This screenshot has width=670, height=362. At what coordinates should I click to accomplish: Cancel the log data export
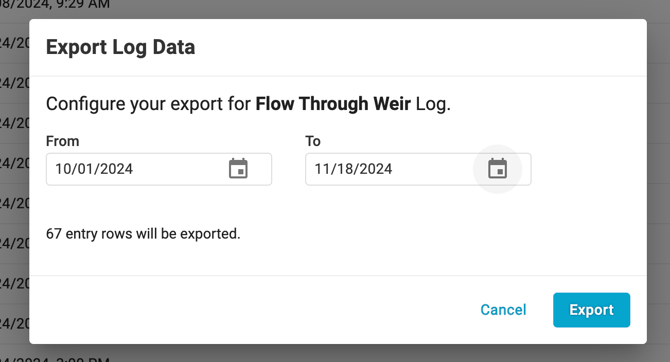(503, 310)
